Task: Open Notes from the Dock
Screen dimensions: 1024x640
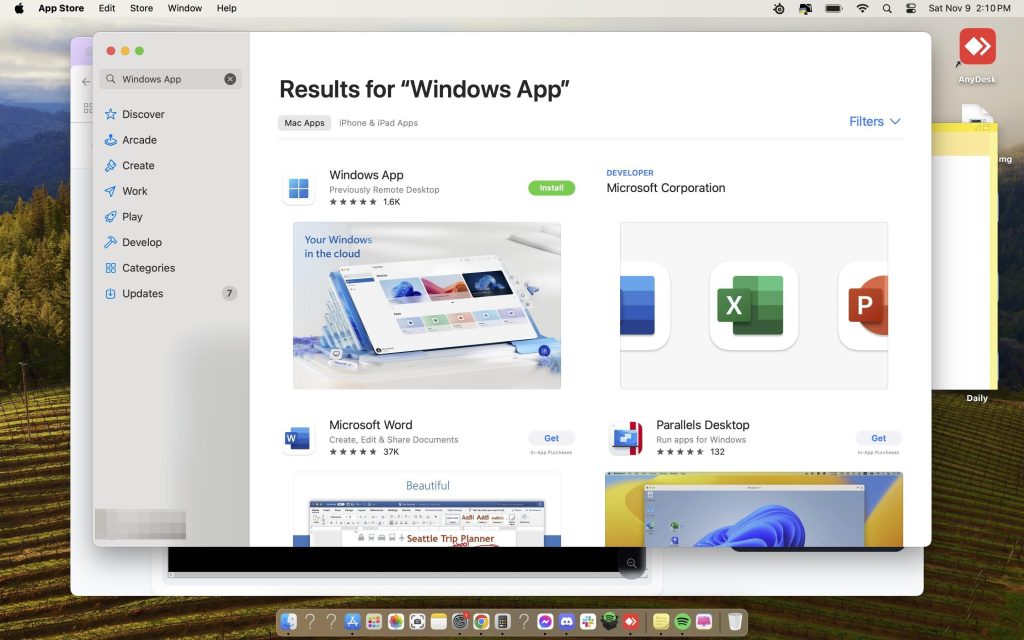Action: point(438,621)
